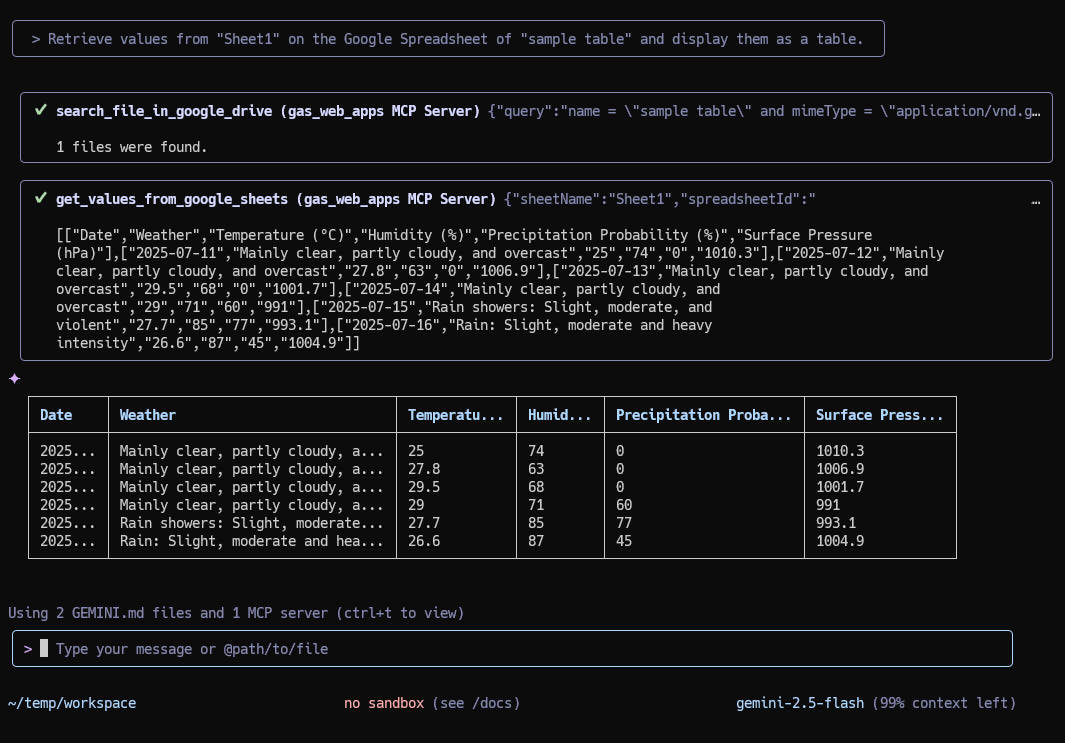Click the search_file_in_google_drive tool name
Screen dimensions: 1065x743
[x=164, y=111]
